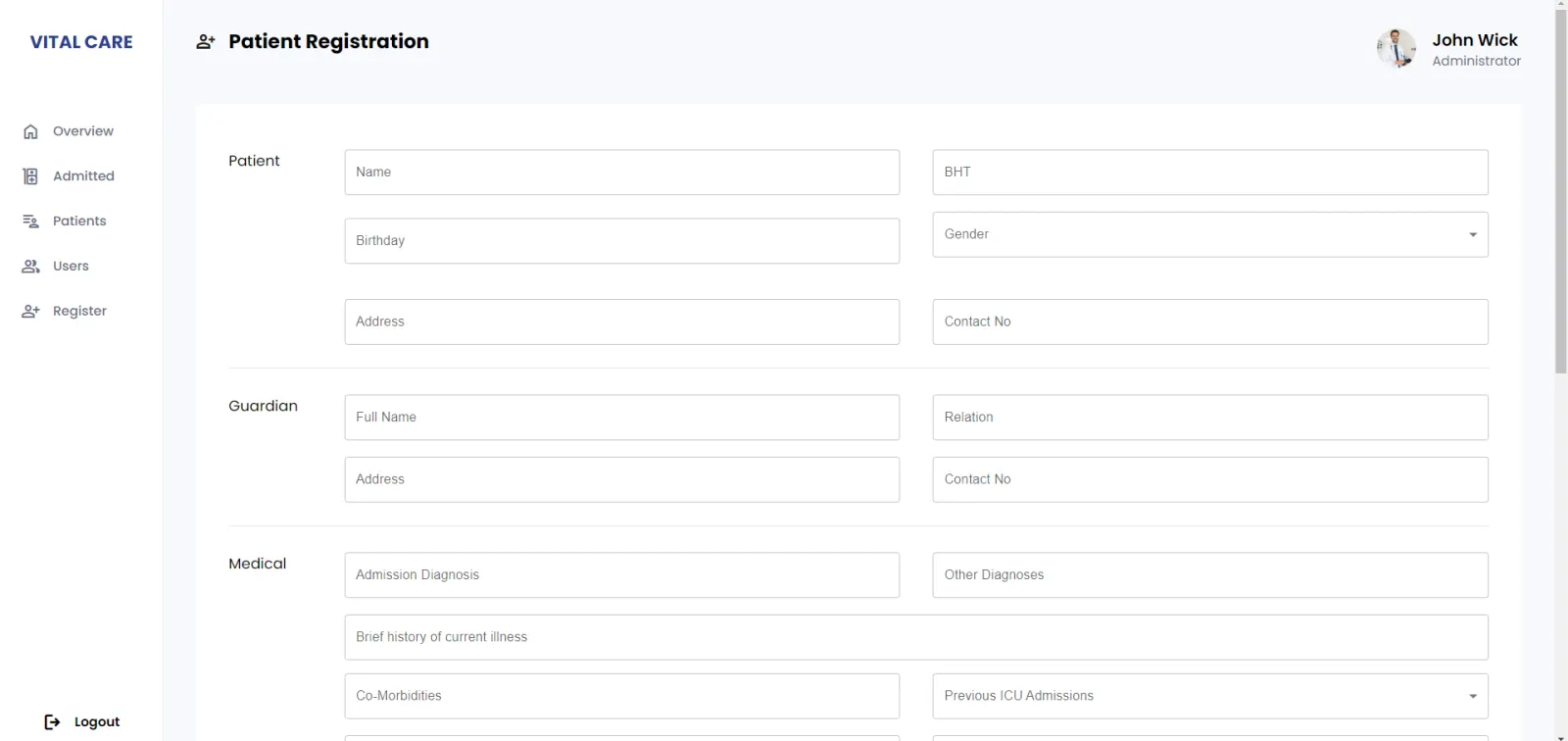The image size is (1568, 741).
Task: Click John Wick's profile avatar
Action: (1396, 48)
